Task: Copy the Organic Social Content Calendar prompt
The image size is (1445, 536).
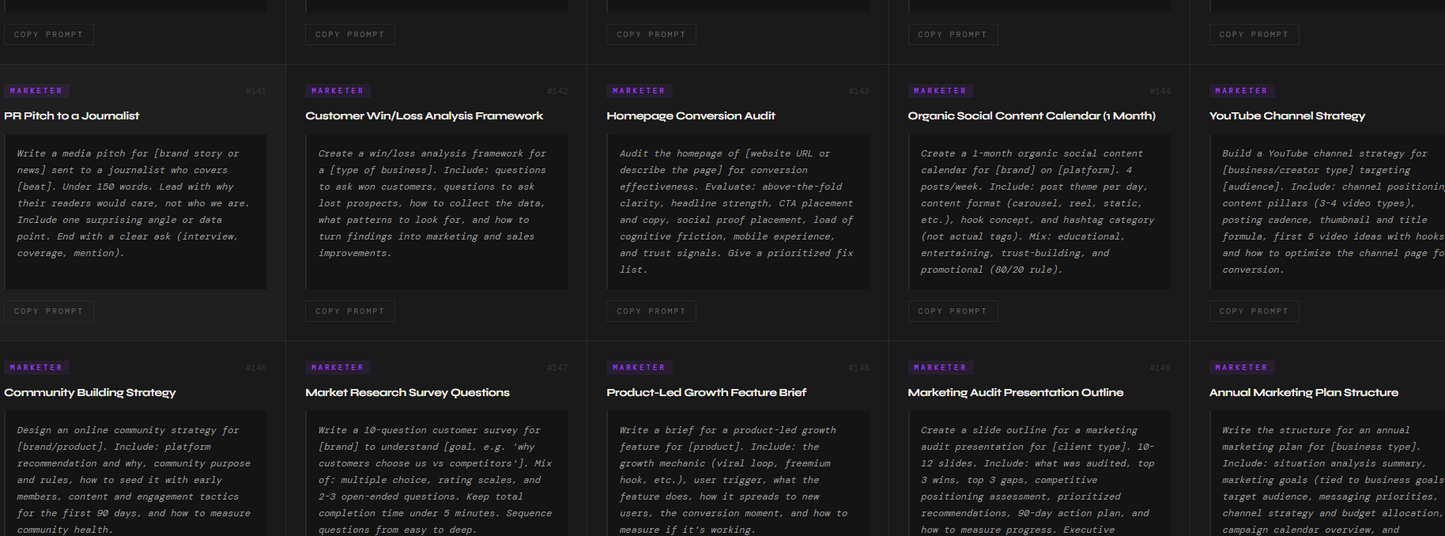Action: pos(953,311)
